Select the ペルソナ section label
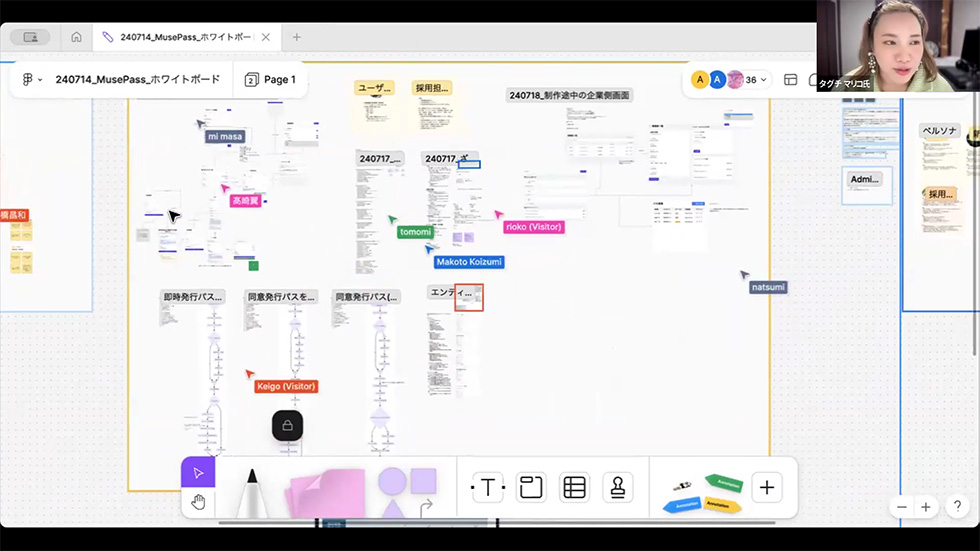Viewport: 980px width, 551px height. click(939, 131)
